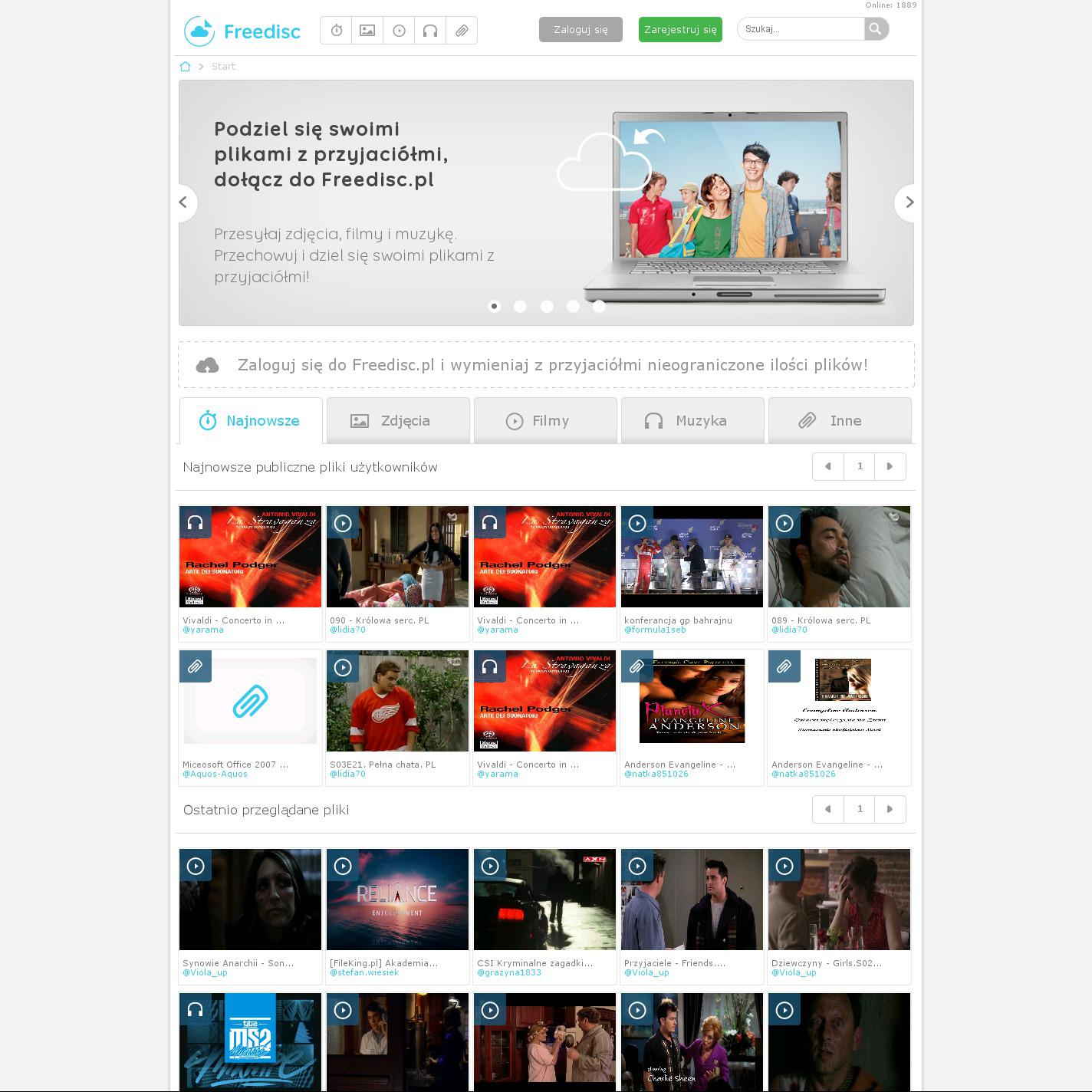Click the home breadcrumb icon
Viewport: 1092px width, 1092px height.
pyautogui.click(x=185, y=67)
